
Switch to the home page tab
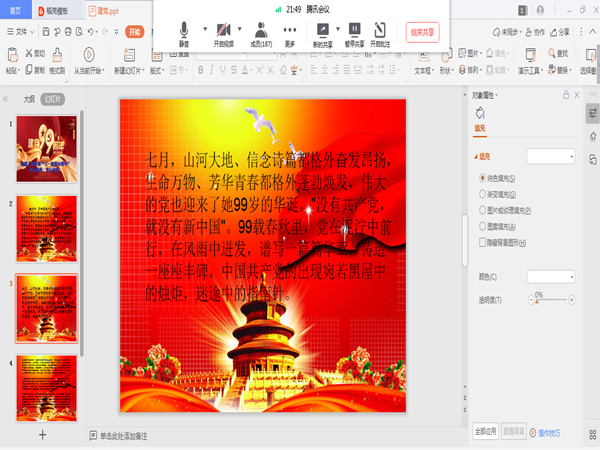click(x=15, y=10)
